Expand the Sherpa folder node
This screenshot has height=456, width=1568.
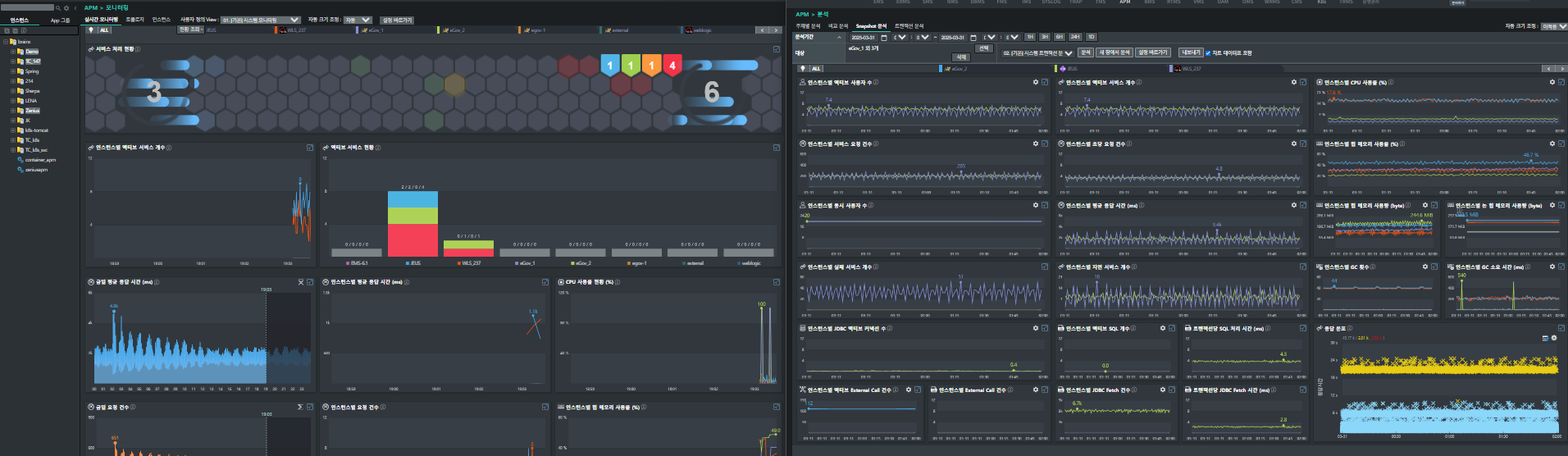pyautogui.click(x=12, y=91)
